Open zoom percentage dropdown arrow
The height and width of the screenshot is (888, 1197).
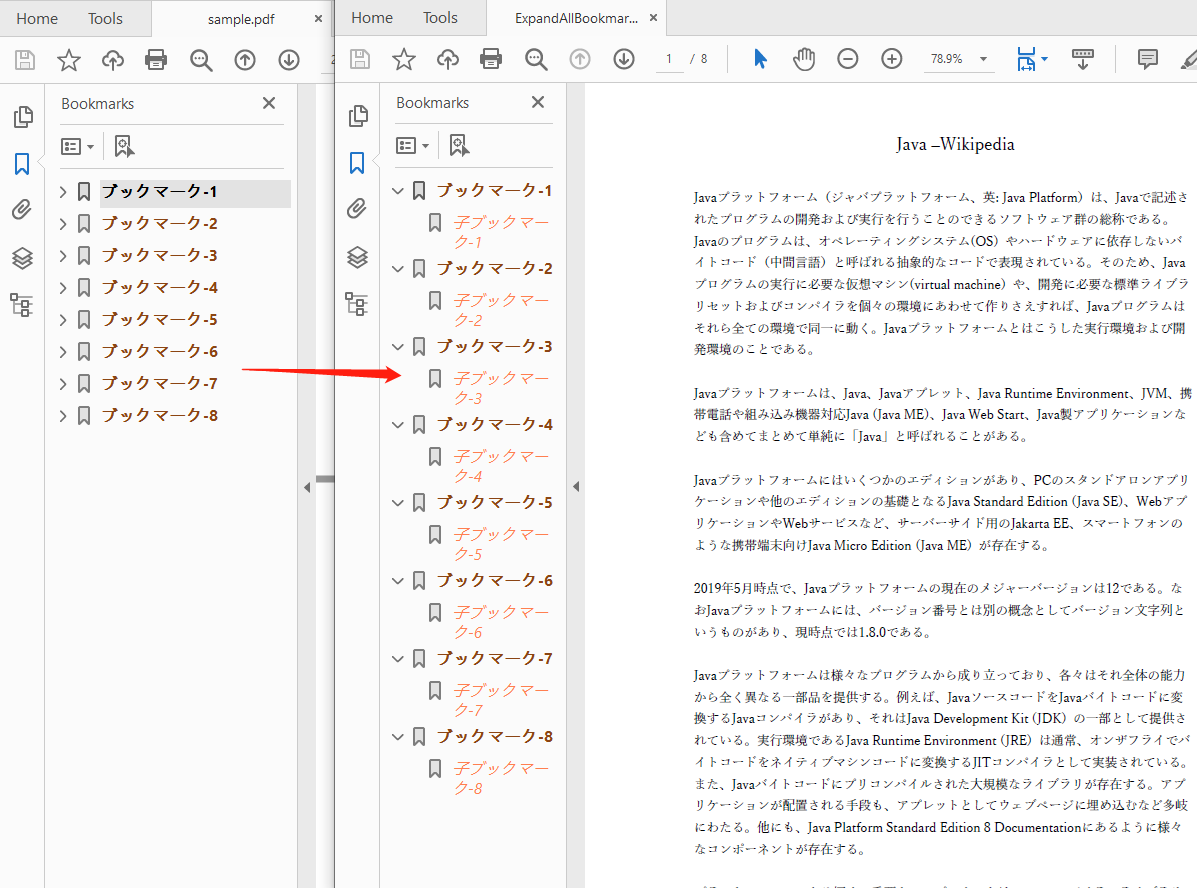983,59
